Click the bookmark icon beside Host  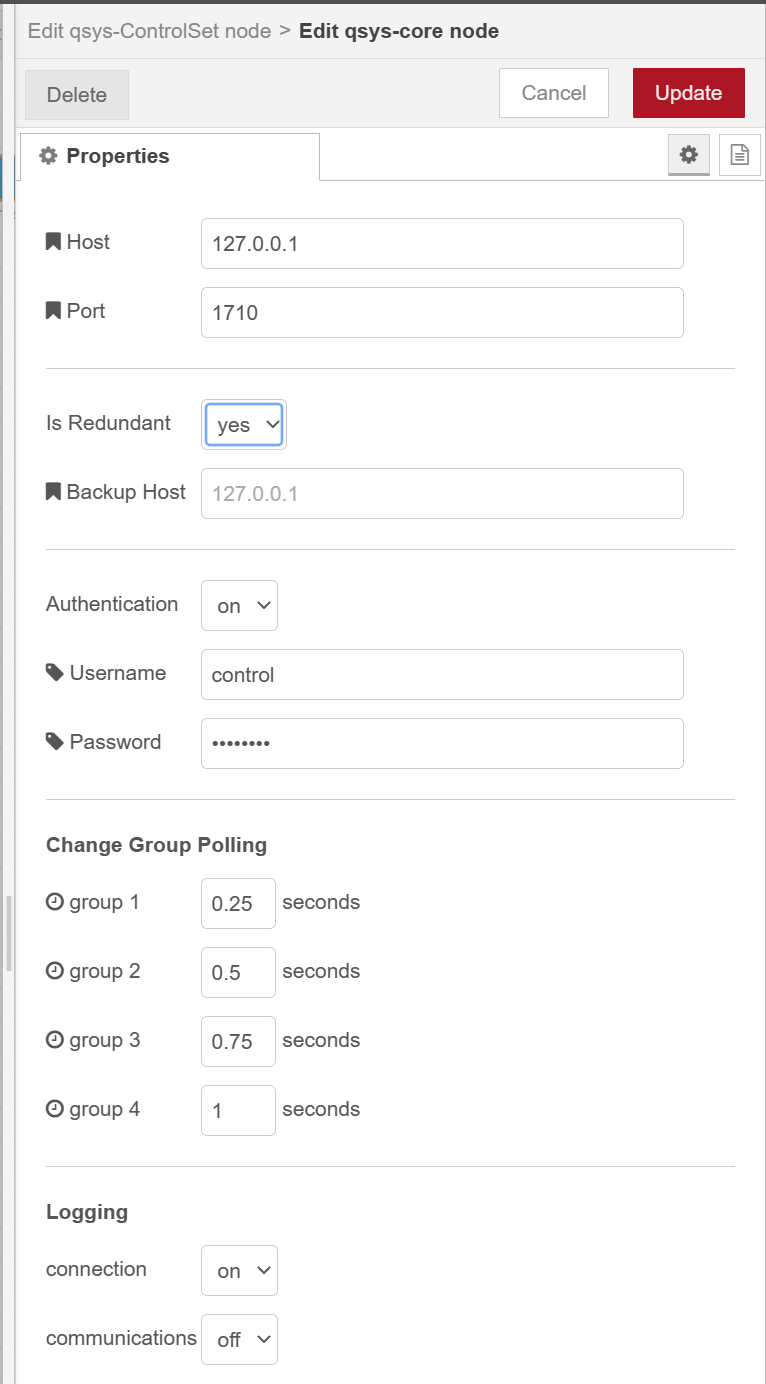point(54,242)
